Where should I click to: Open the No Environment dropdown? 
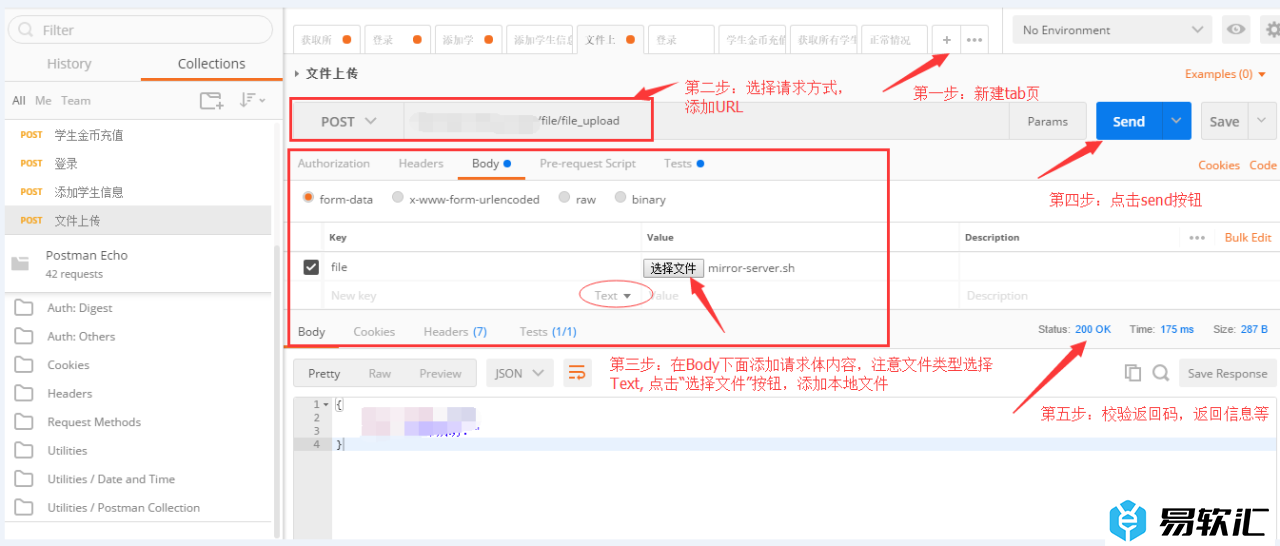click(x=1112, y=30)
